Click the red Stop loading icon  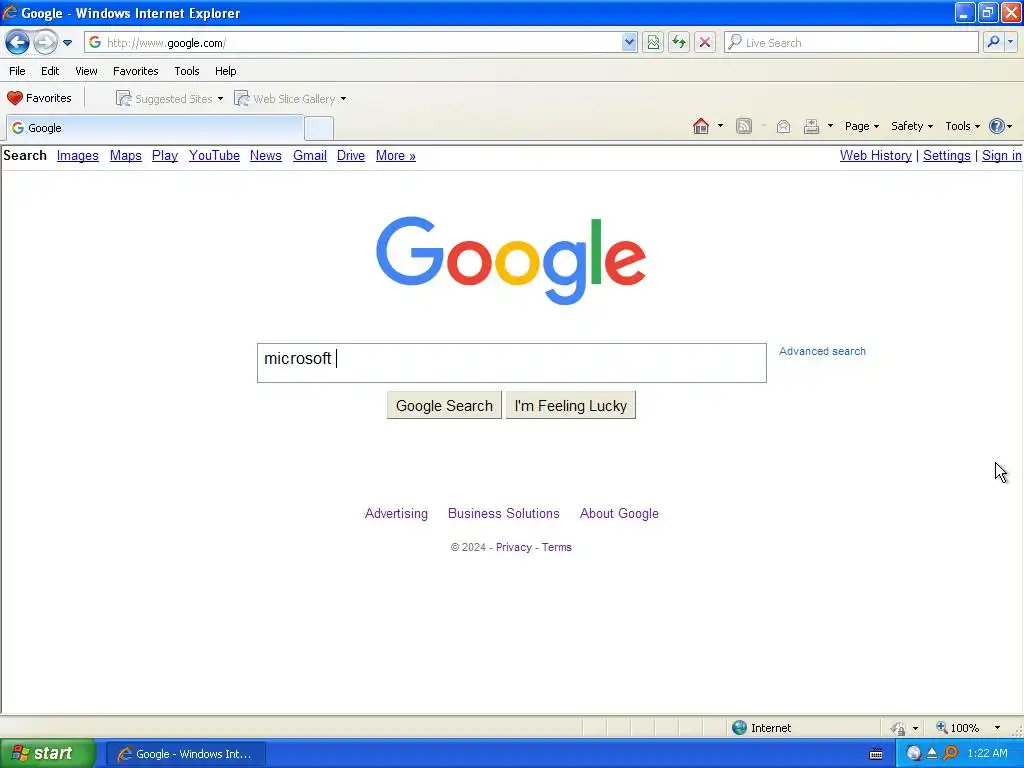[705, 42]
